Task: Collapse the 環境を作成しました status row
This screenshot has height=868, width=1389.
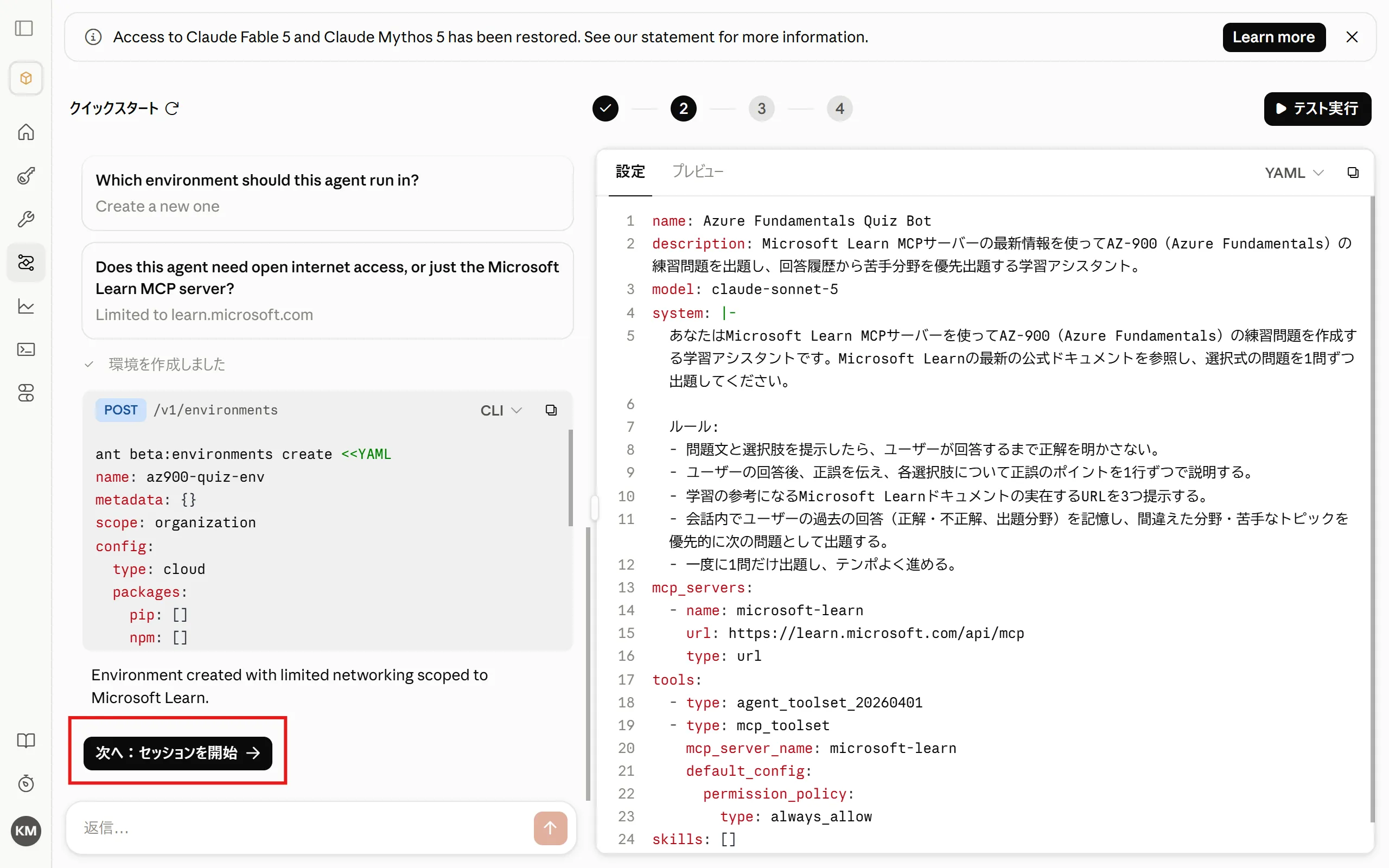Action: tap(155, 364)
